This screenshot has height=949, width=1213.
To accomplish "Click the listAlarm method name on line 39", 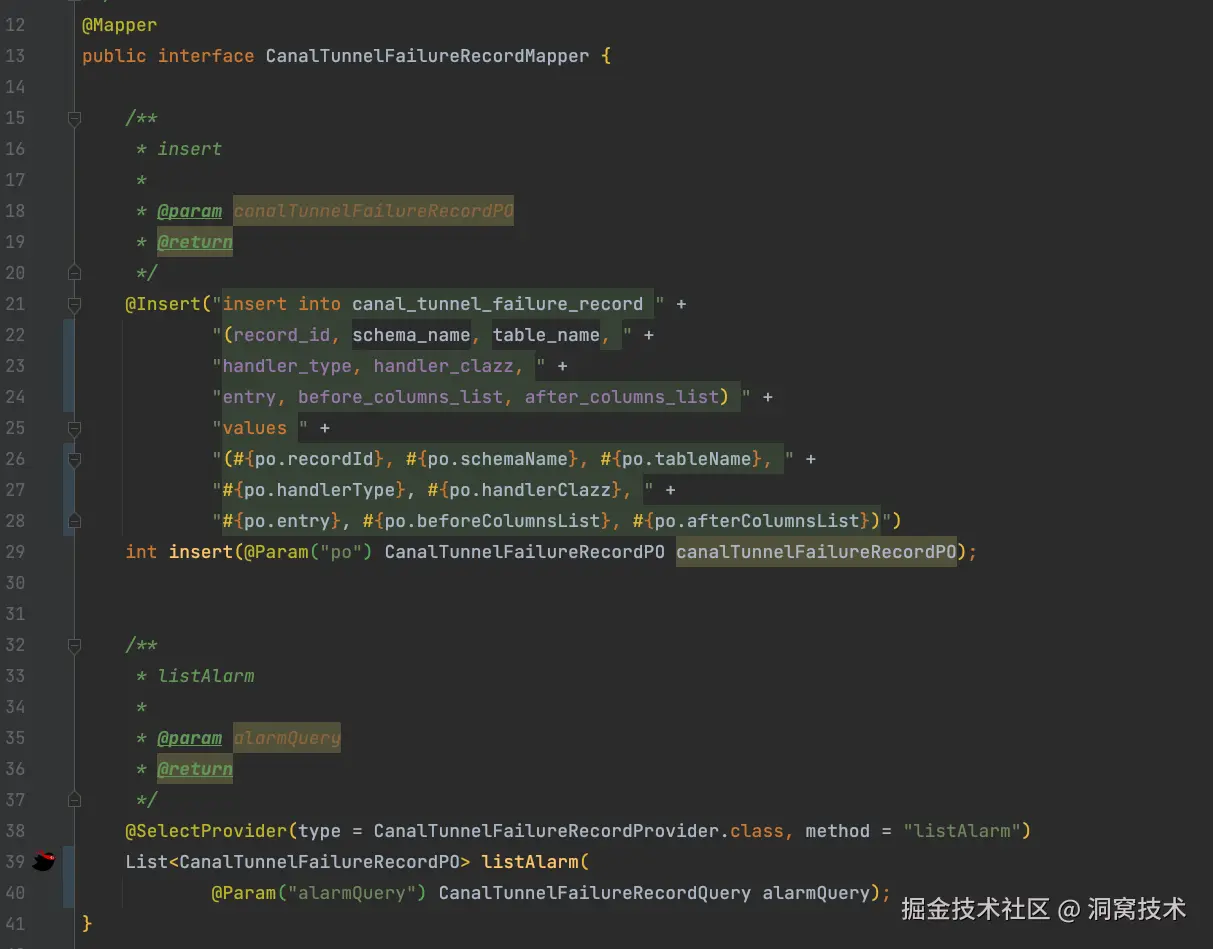I will (x=531, y=861).
